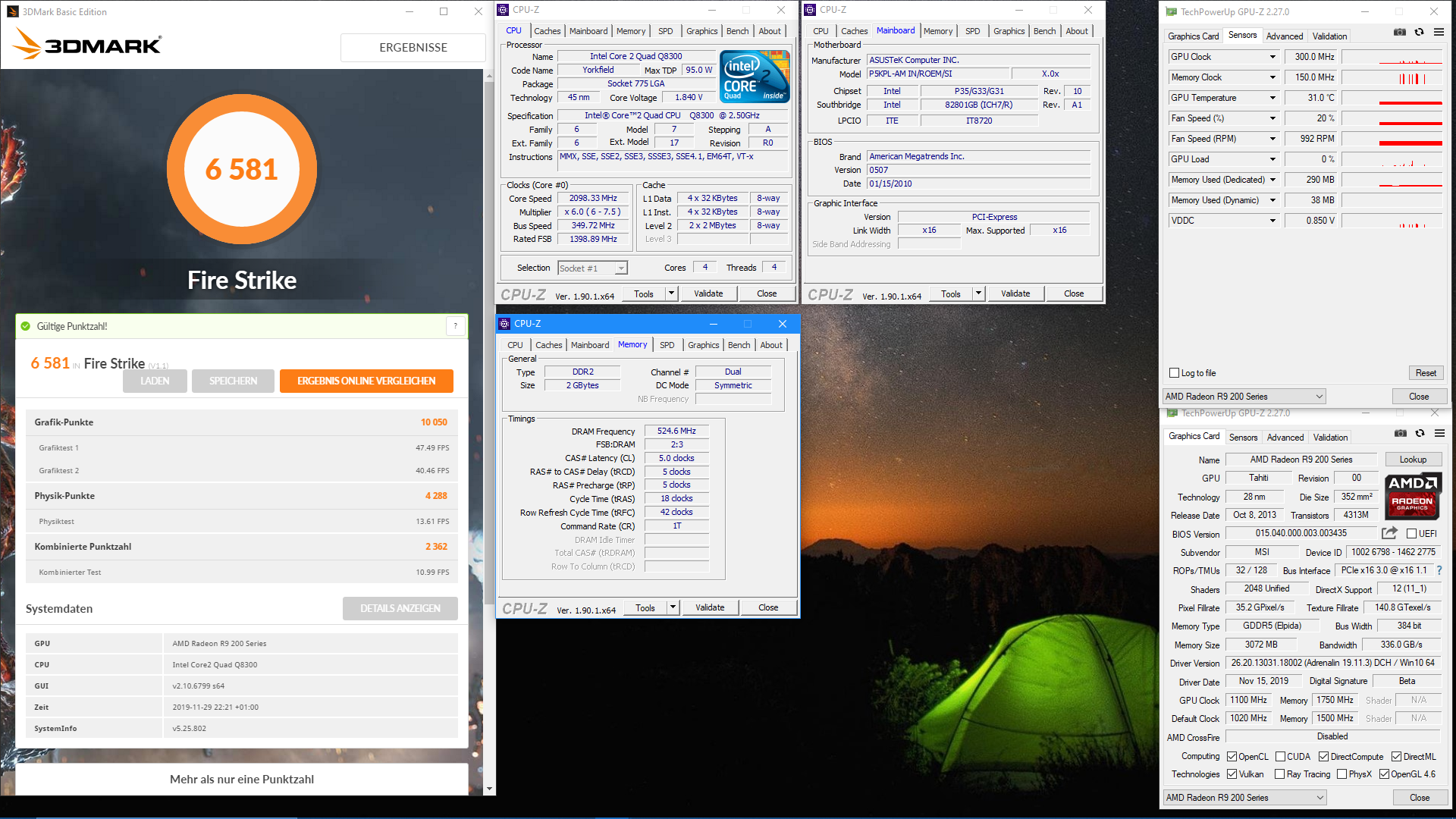Click the title bar icon of the CPU-Z Memory window
Screen dimensions: 1456x819
tap(504, 324)
